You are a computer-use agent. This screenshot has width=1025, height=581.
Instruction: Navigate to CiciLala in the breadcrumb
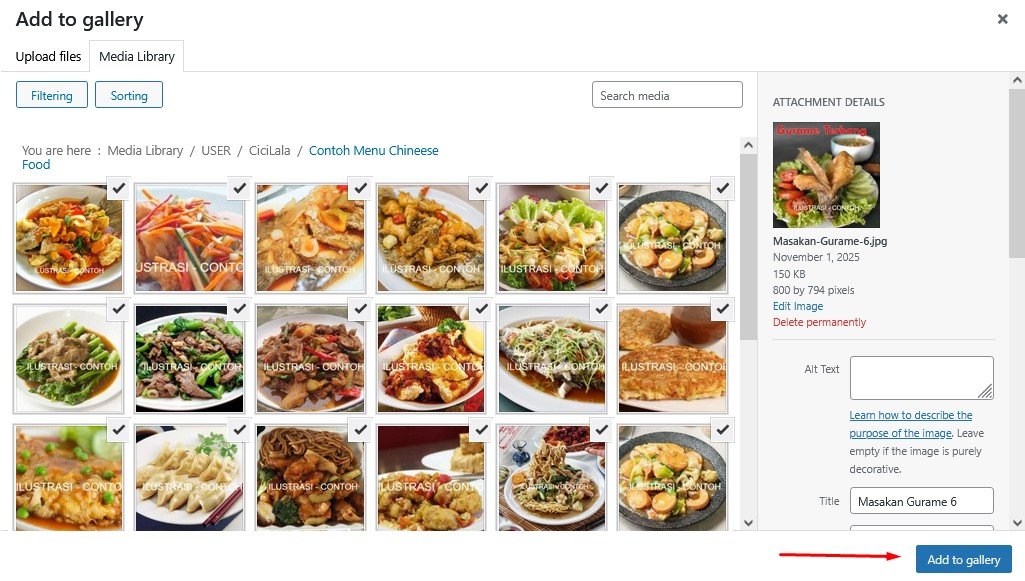point(269,150)
